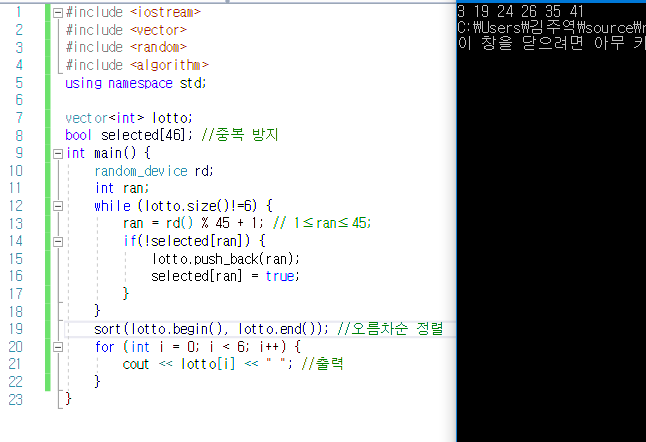Click 'ran = rd() % 45 + 1;' statement

tap(193, 223)
